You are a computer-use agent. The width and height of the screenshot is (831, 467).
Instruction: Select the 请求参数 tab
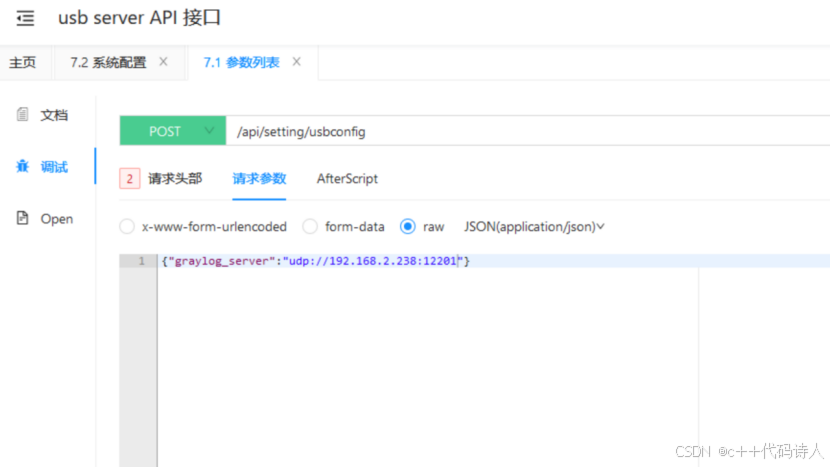[259, 179]
